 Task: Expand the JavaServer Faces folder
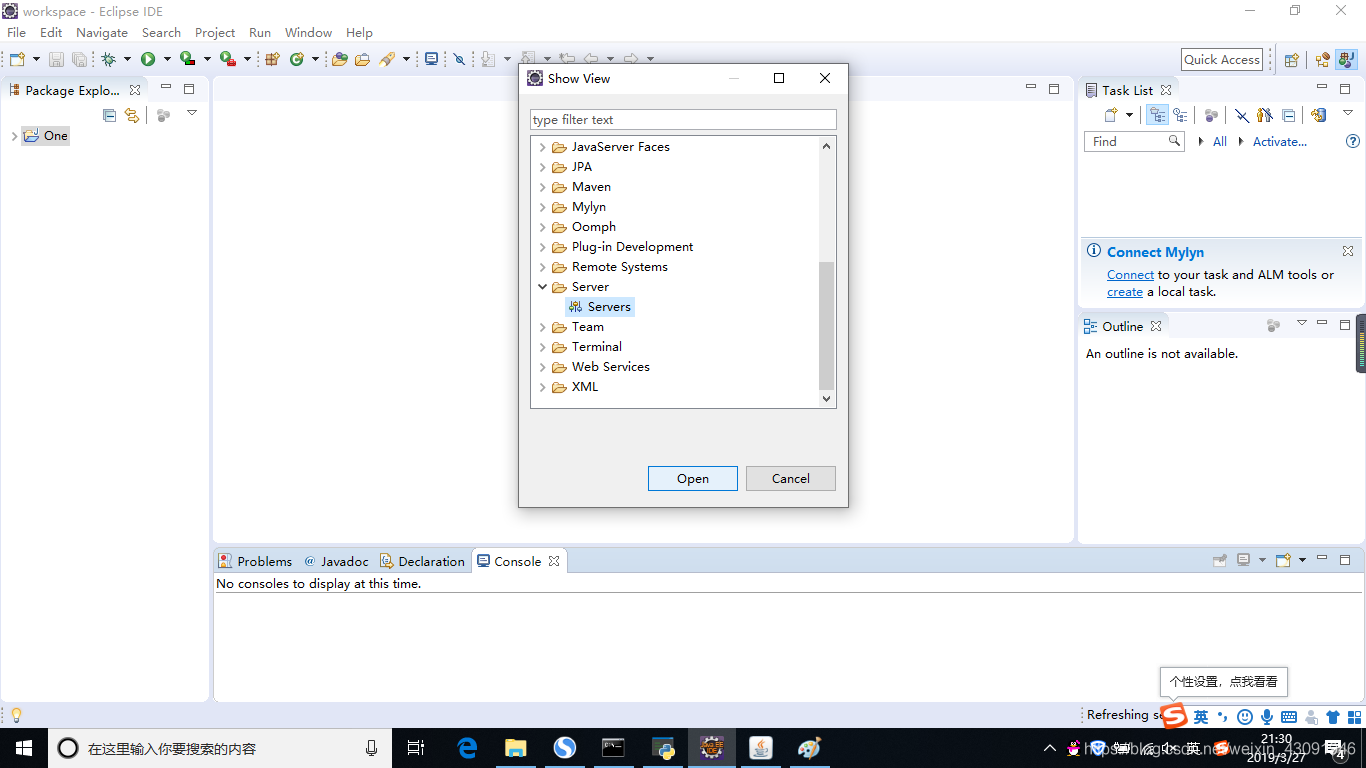[x=543, y=147]
